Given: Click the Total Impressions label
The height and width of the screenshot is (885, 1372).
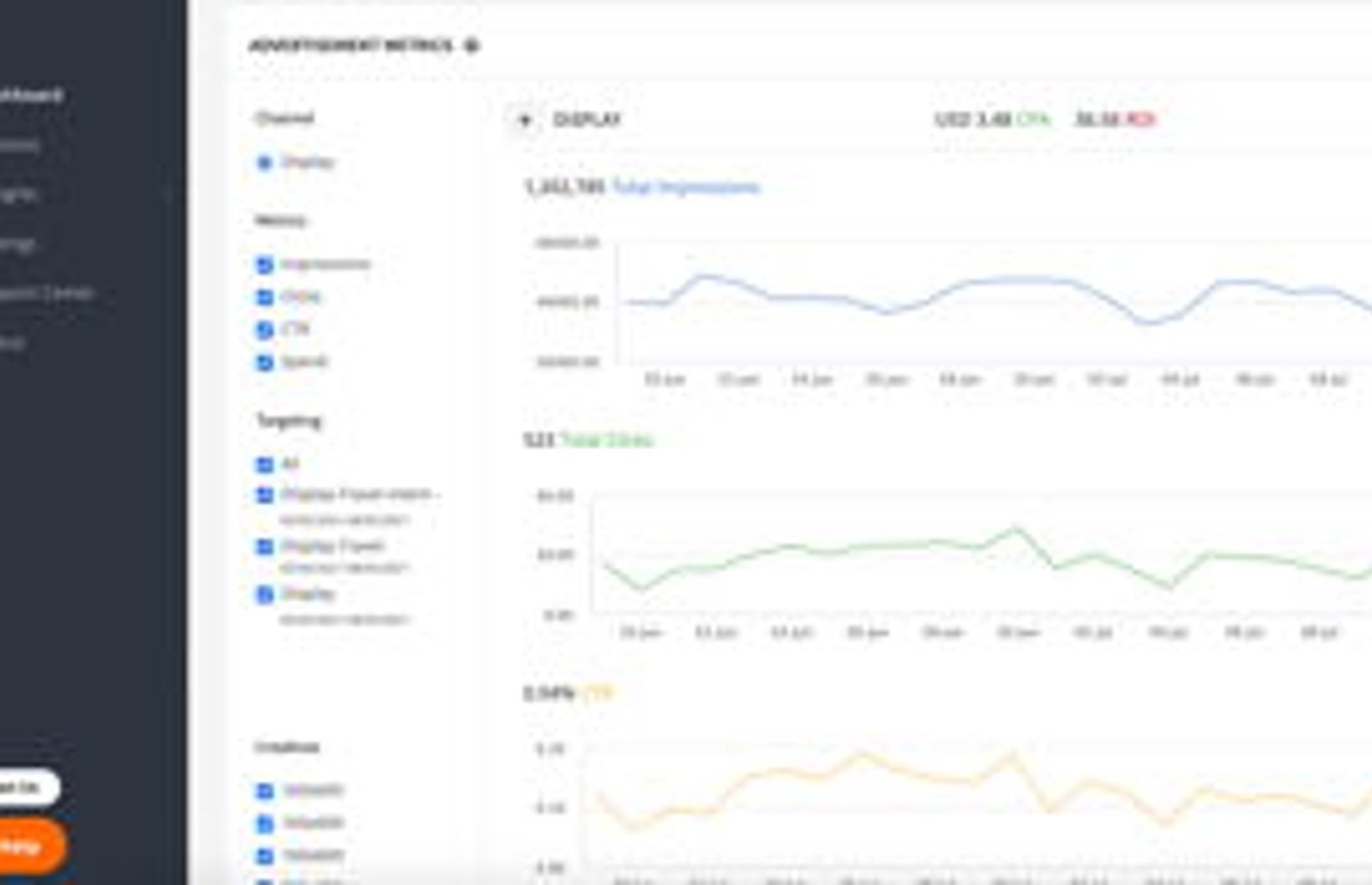Looking at the screenshot, I should [685, 187].
